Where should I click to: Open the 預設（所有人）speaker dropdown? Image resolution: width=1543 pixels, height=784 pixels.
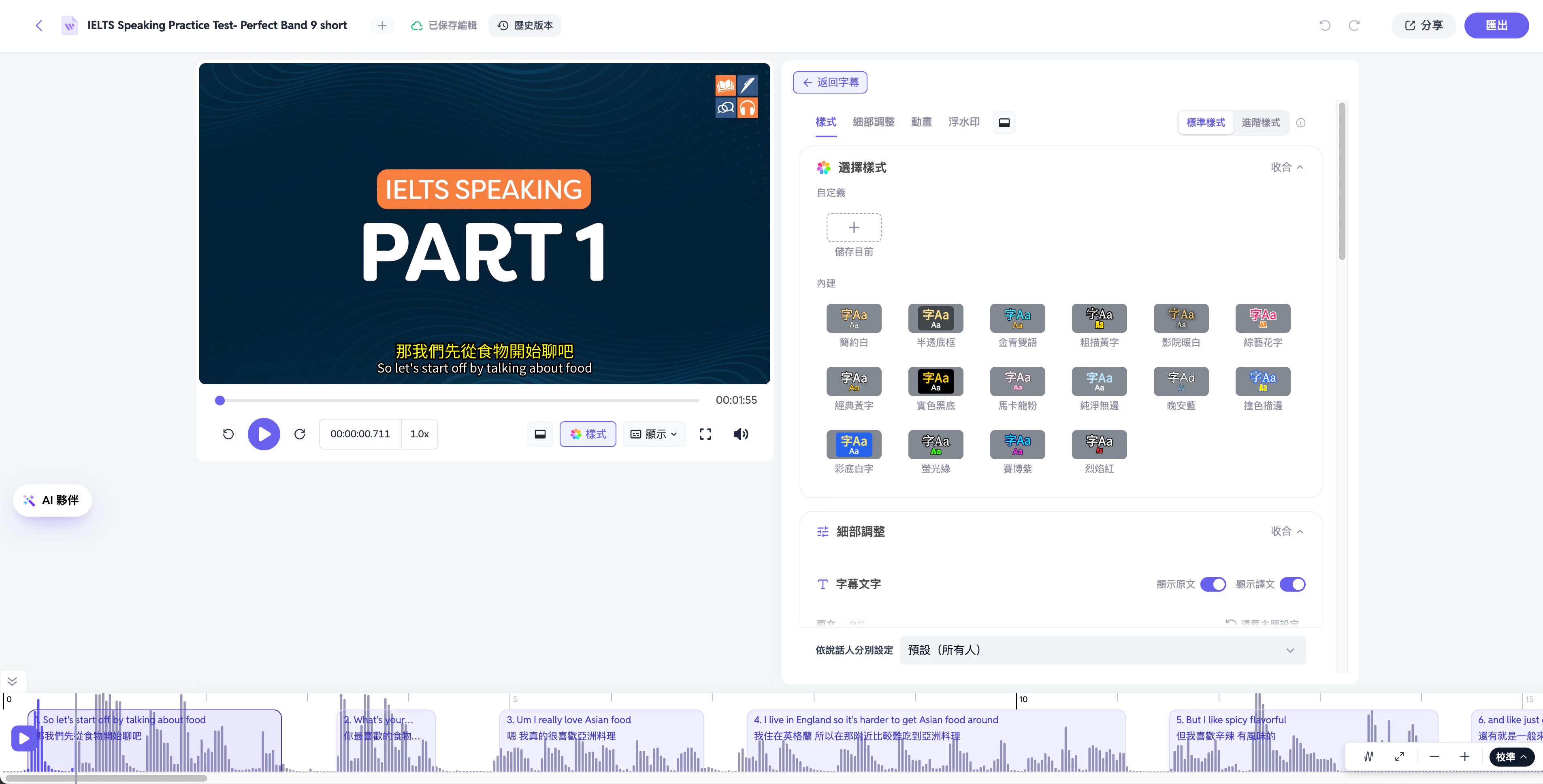click(x=1102, y=650)
